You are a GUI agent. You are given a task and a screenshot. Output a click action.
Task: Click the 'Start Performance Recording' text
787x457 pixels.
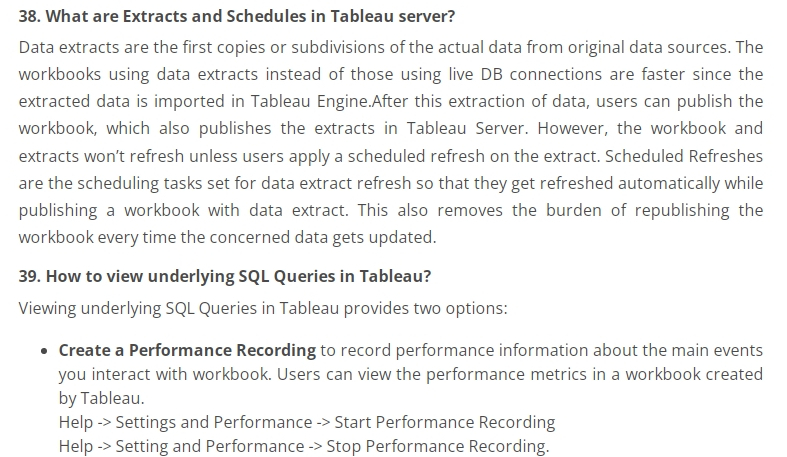[x=445, y=422]
